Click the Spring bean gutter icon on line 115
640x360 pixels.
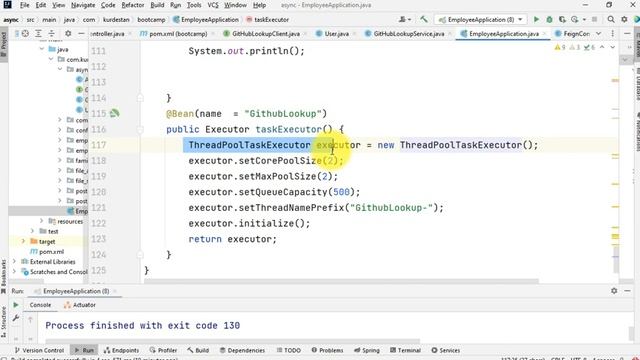(115, 113)
